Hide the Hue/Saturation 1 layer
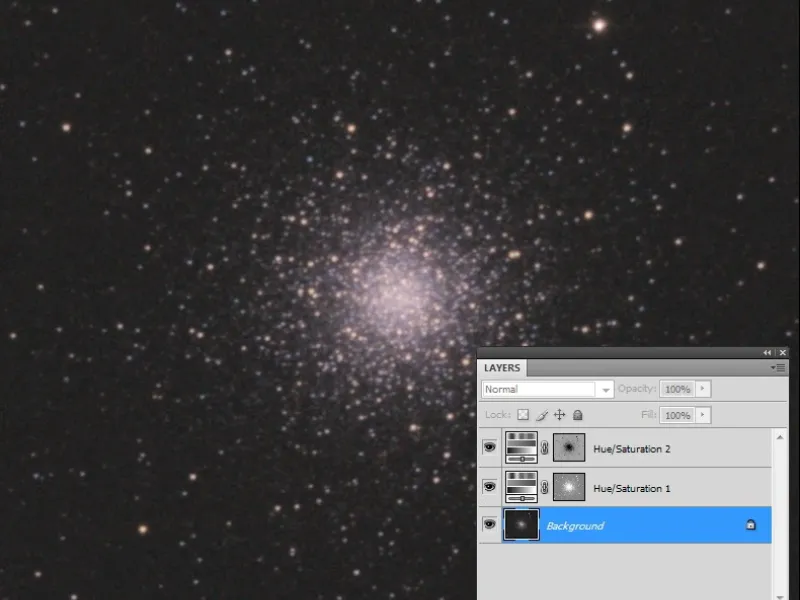This screenshot has width=800, height=600. (x=489, y=487)
